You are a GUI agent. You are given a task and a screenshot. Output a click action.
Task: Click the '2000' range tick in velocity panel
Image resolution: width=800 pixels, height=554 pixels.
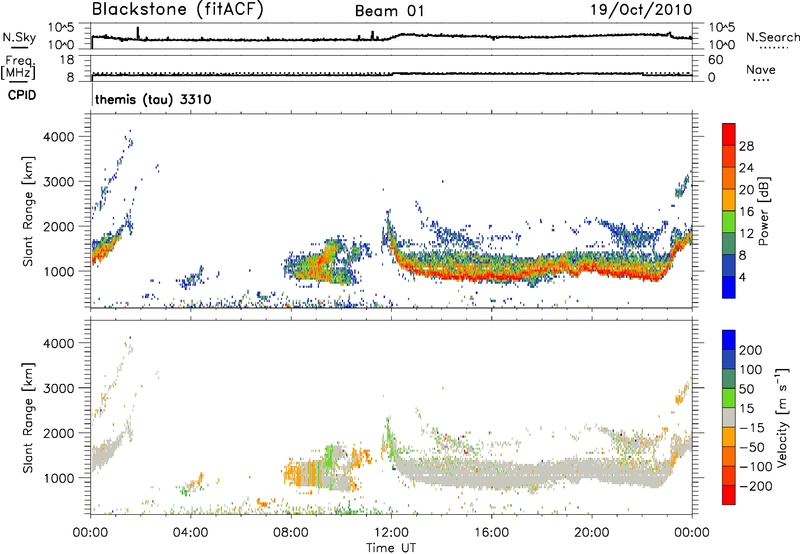point(58,433)
